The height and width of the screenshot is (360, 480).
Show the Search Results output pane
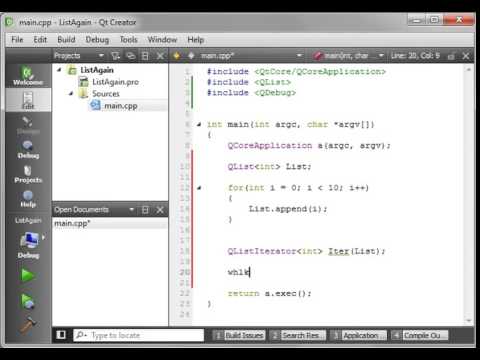(298, 335)
